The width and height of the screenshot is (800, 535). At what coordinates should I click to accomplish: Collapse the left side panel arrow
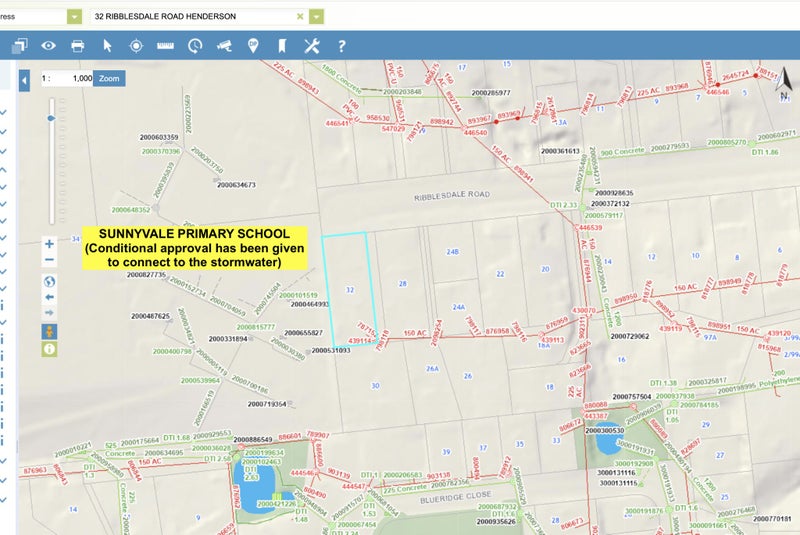(24, 79)
